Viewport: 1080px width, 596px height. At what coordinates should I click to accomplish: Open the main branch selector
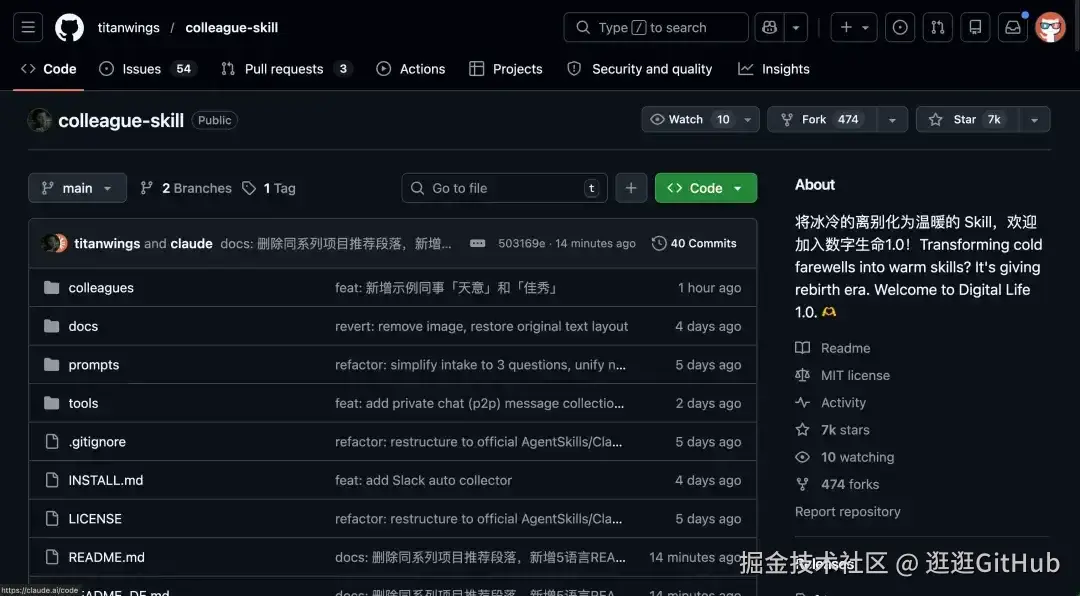point(77,188)
